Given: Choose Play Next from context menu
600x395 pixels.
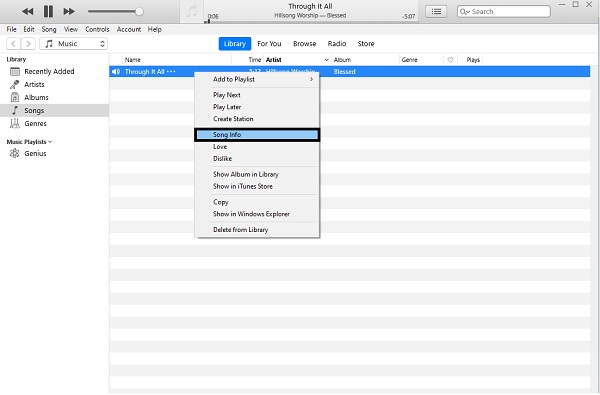Looking at the screenshot, I should pos(257,95).
